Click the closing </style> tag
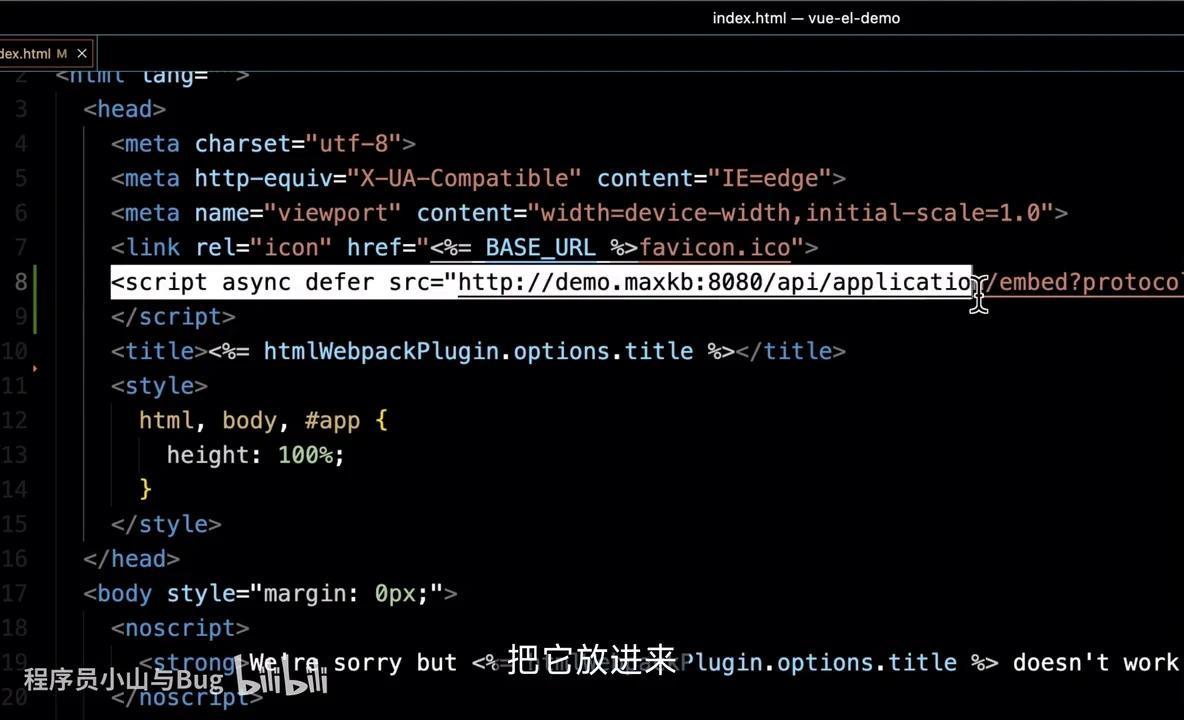The image size is (1184, 720). click(166, 525)
